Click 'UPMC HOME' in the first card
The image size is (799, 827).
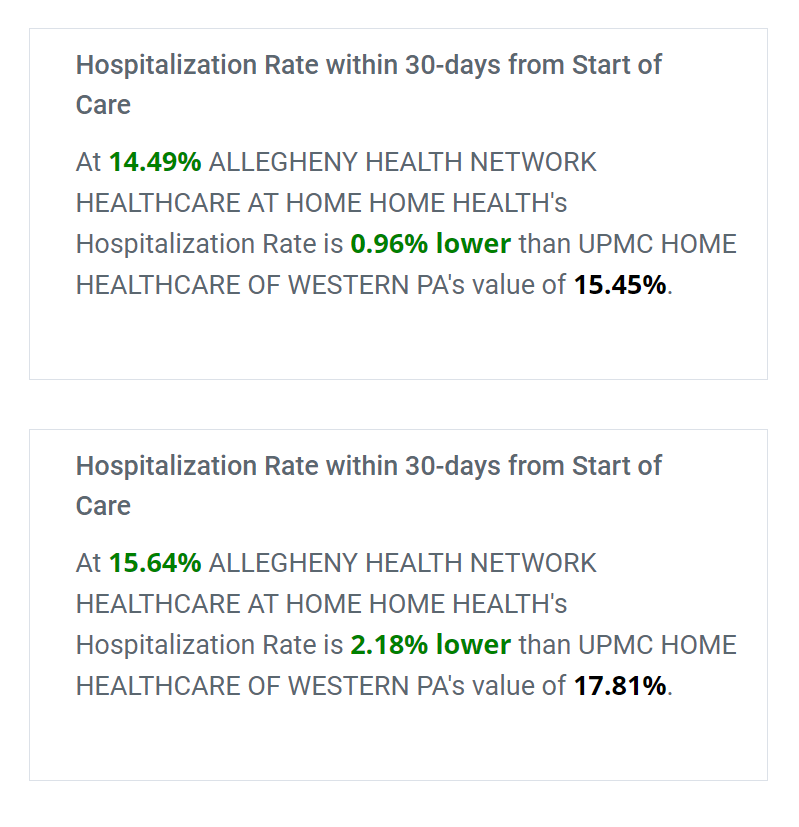[657, 244]
